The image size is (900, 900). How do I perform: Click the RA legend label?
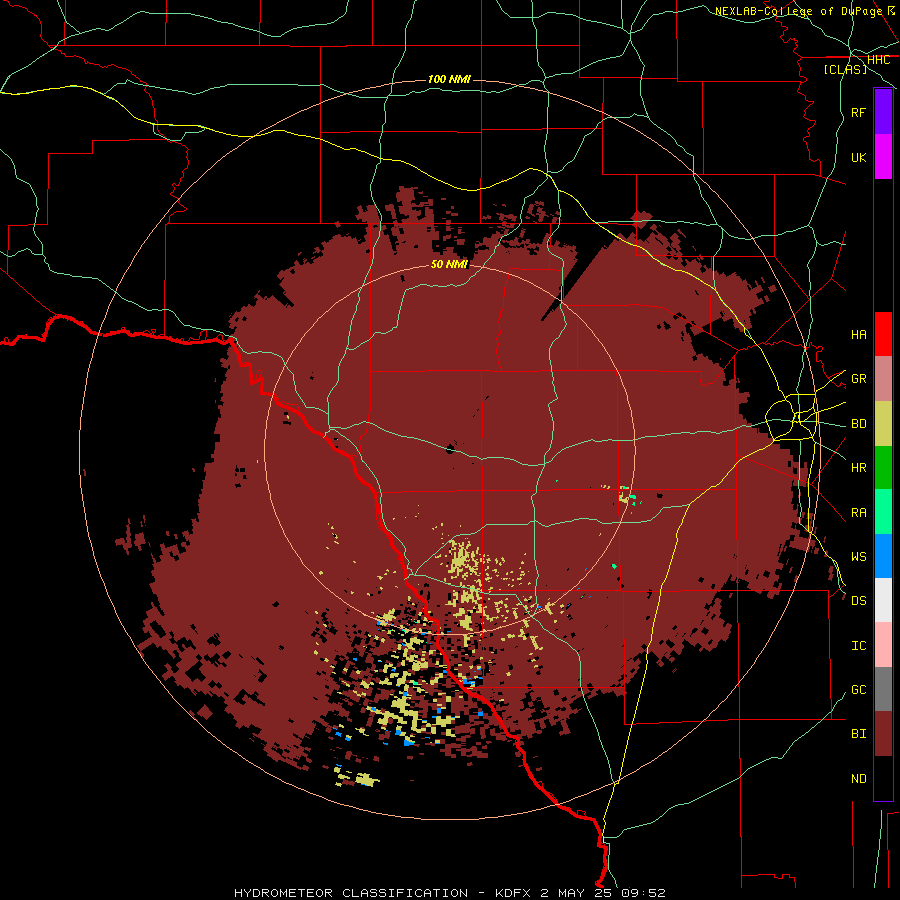click(858, 512)
